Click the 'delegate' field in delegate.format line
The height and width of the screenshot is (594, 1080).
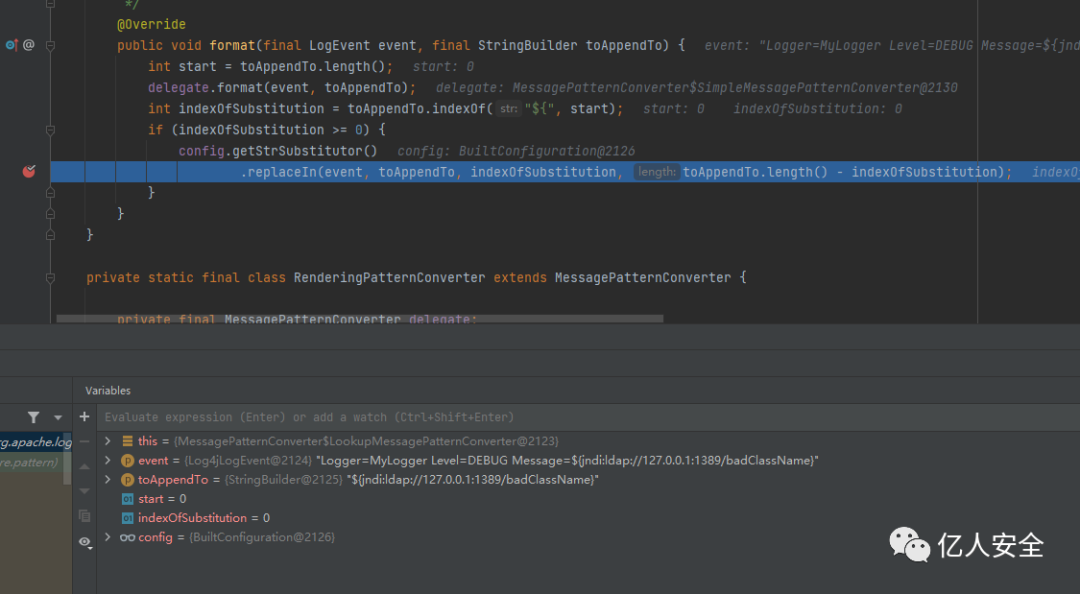click(178, 88)
